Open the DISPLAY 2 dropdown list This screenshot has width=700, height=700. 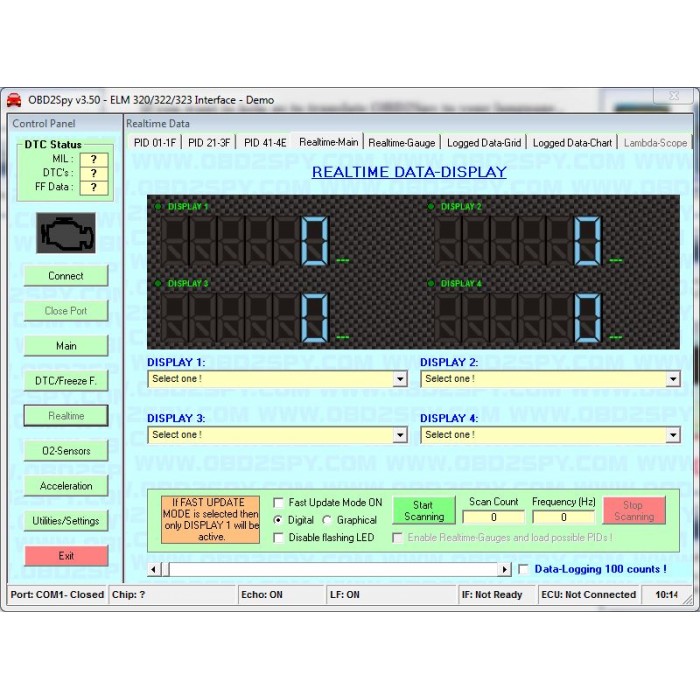pyautogui.click(x=673, y=380)
